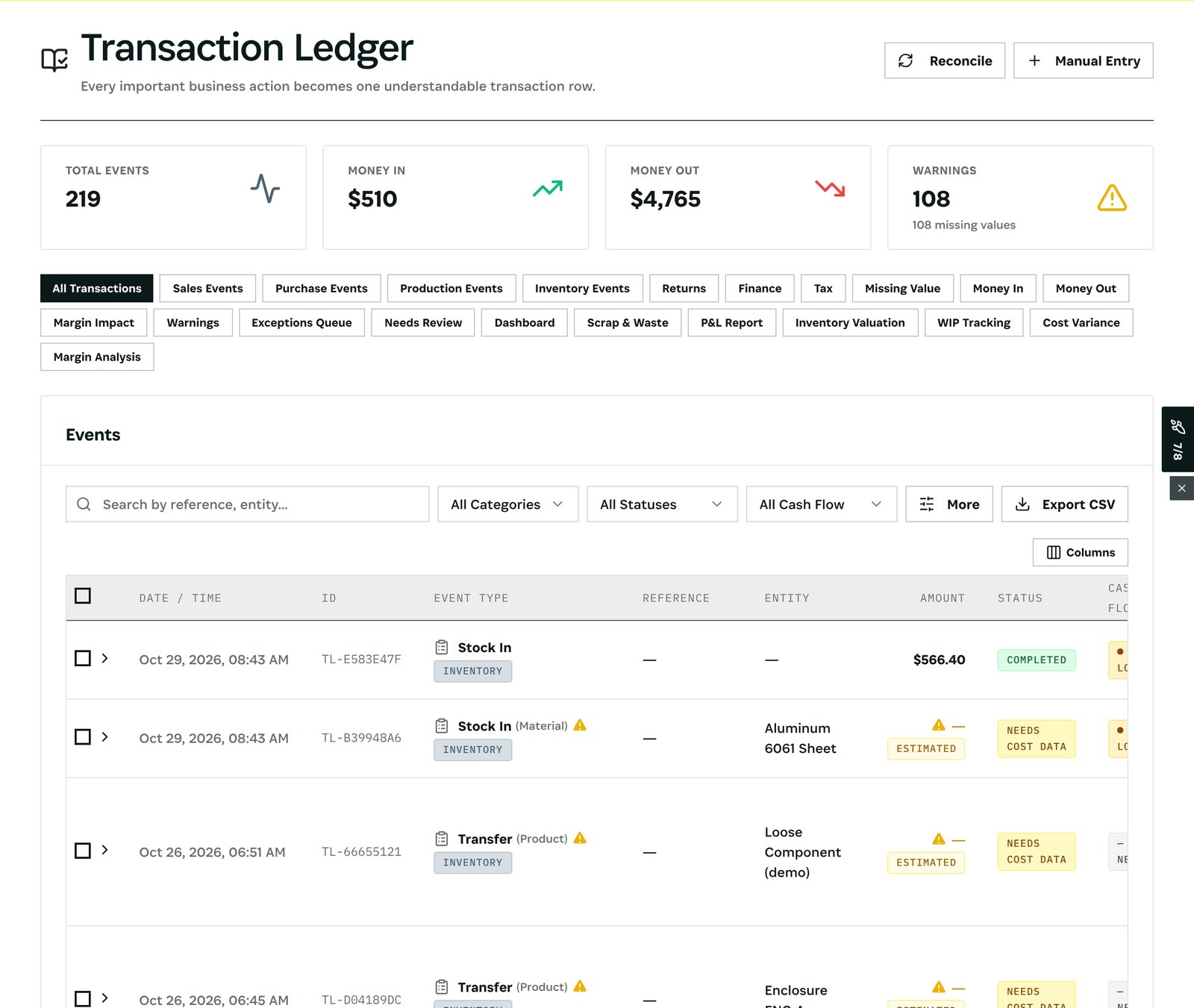
Task: Open the All Categories dropdown
Action: tap(507, 504)
